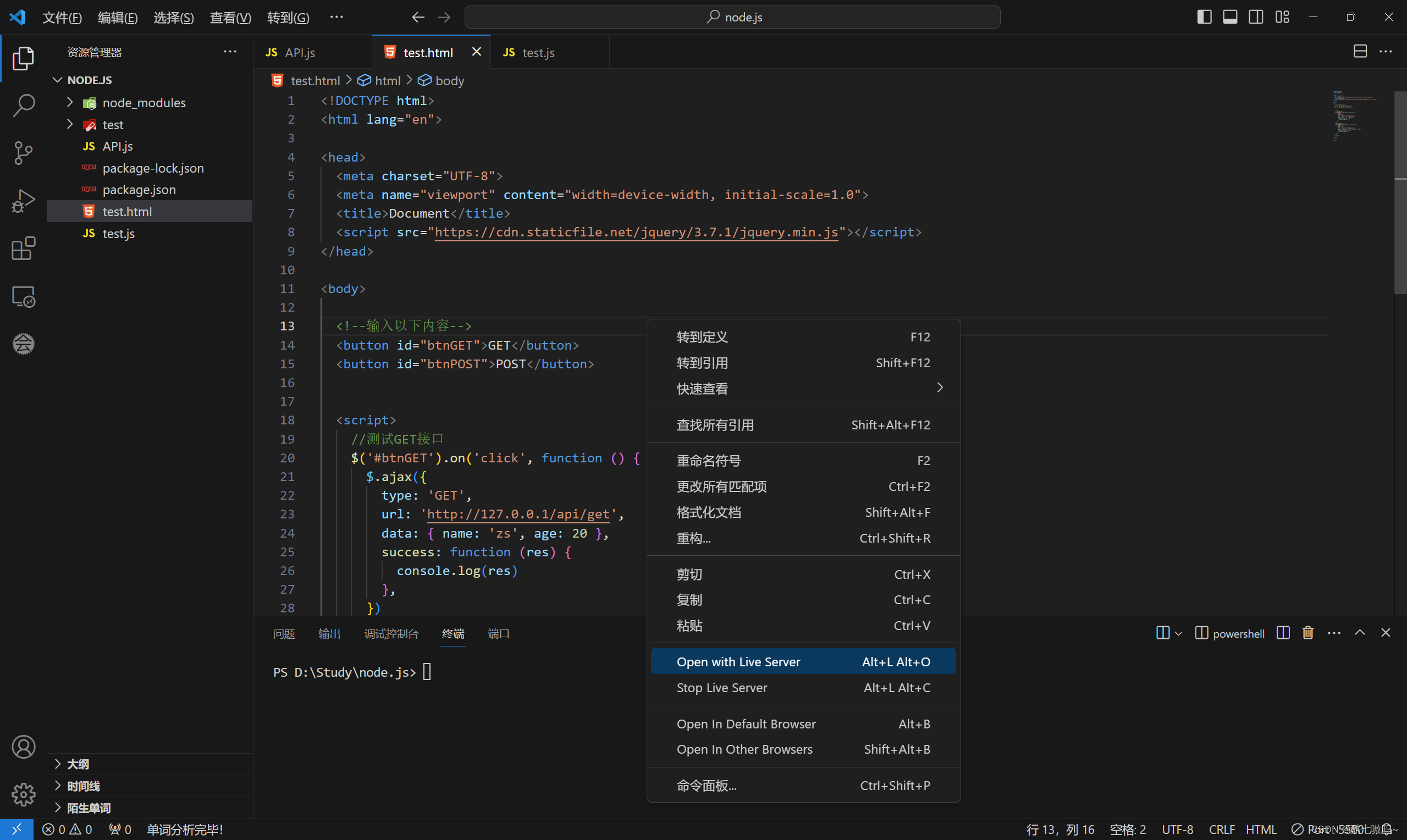Open the Search view in activity bar

click(x=23, y=106)
